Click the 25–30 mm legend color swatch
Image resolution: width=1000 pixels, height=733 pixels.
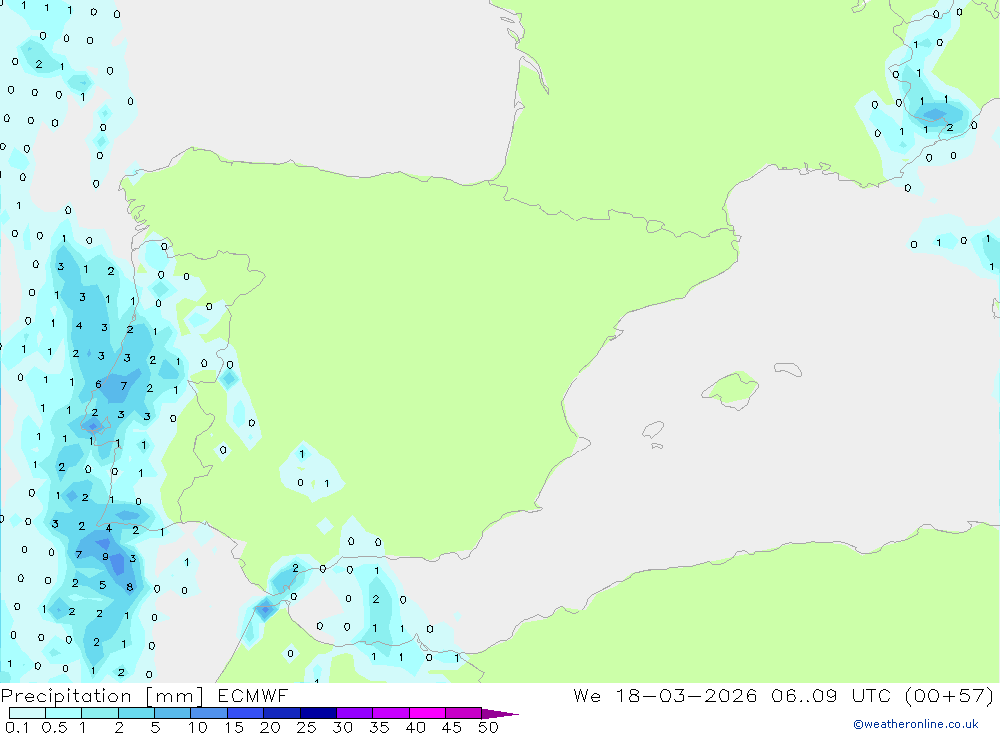pos(318,713)
